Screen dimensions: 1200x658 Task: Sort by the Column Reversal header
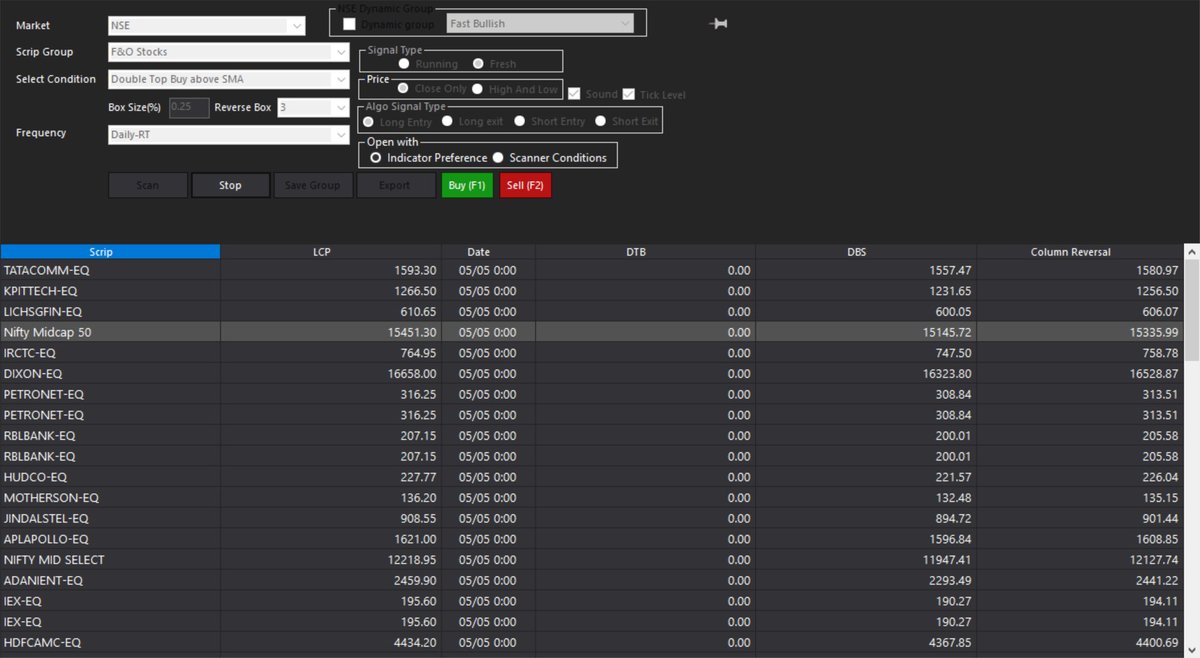[x=1079, y=252]
